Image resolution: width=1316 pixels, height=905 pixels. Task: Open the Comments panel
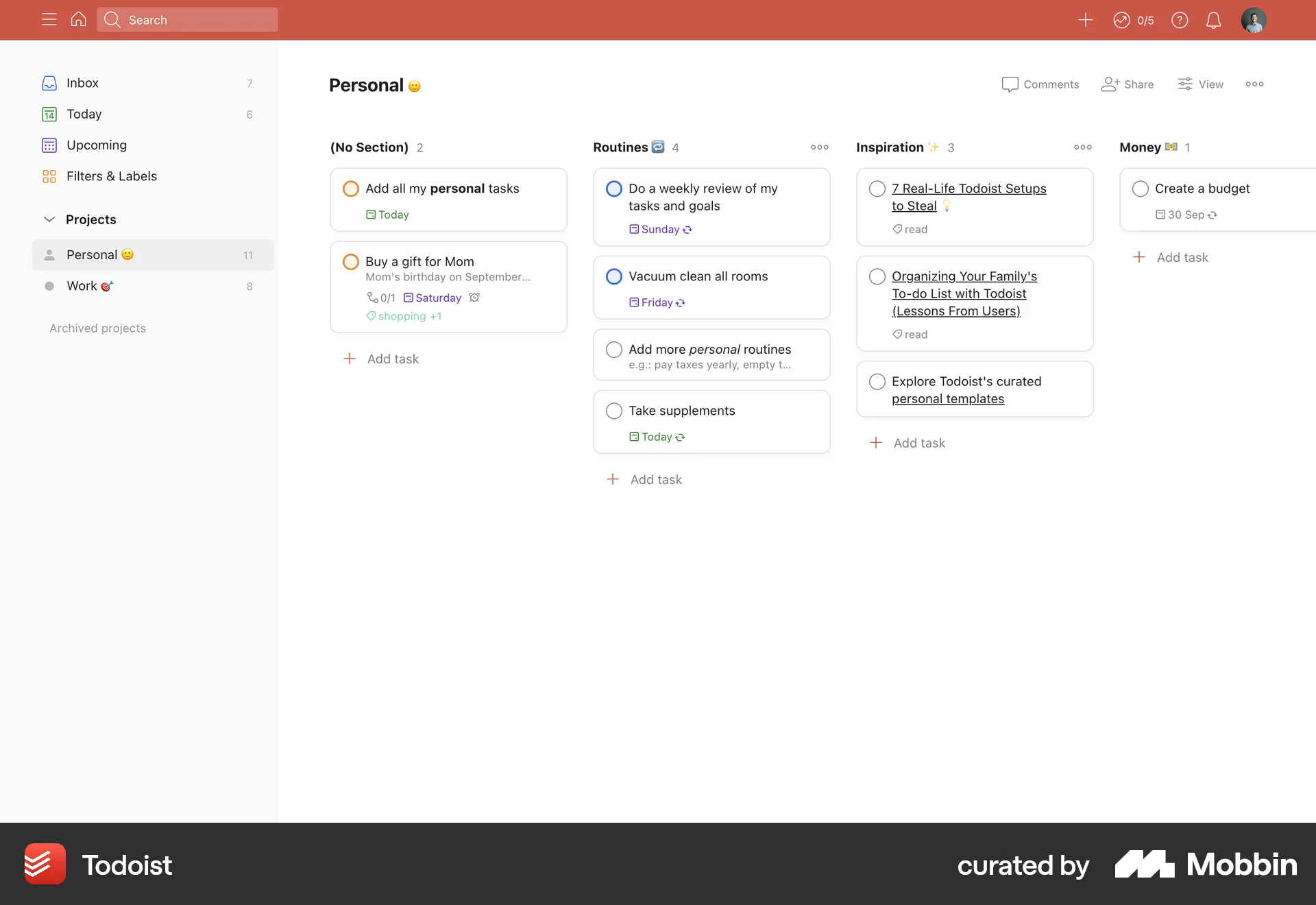(x=1040, y=84)
